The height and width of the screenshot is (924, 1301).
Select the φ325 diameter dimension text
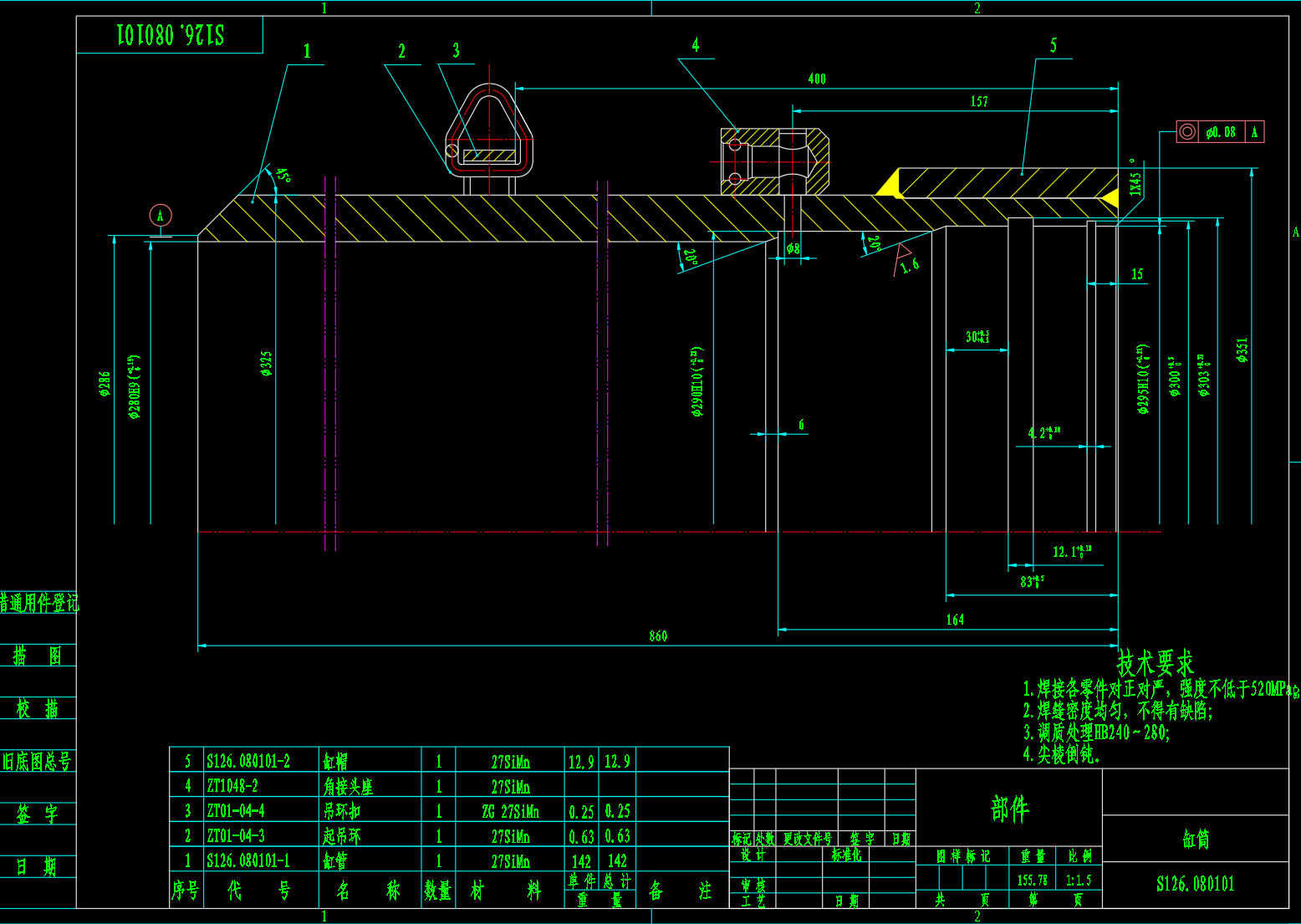point(266,364)
